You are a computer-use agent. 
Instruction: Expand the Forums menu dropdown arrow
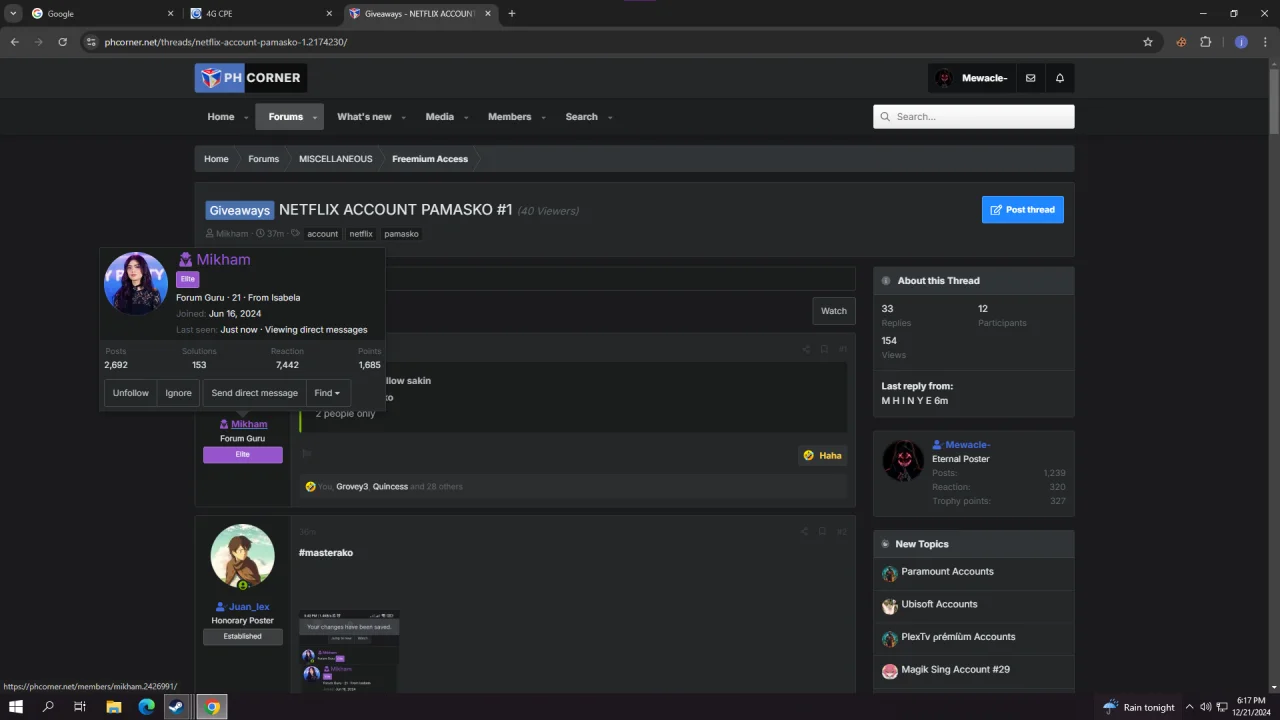[x=315, y=118]
